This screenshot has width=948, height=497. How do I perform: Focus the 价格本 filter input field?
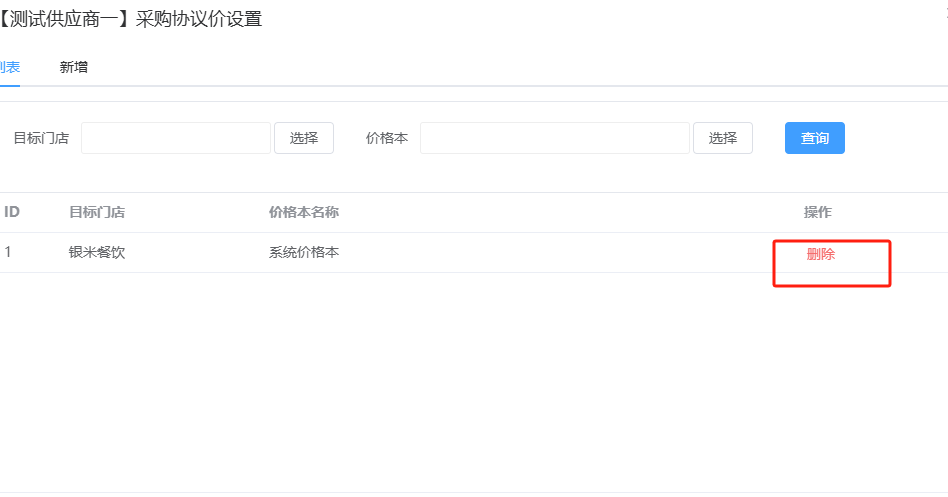[554, 138]
